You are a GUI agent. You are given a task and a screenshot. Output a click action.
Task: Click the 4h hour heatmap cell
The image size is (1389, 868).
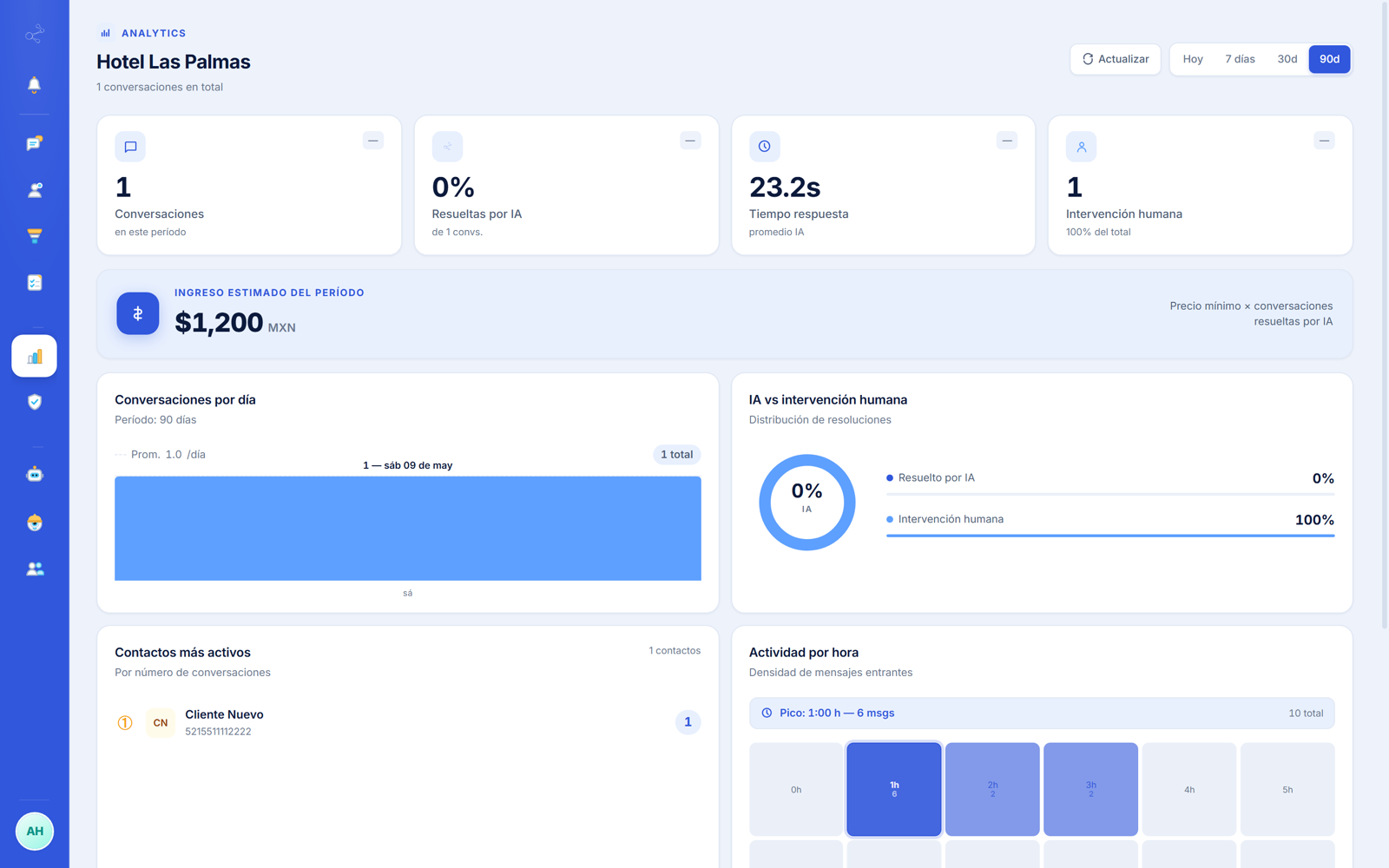pos(1189,789)
